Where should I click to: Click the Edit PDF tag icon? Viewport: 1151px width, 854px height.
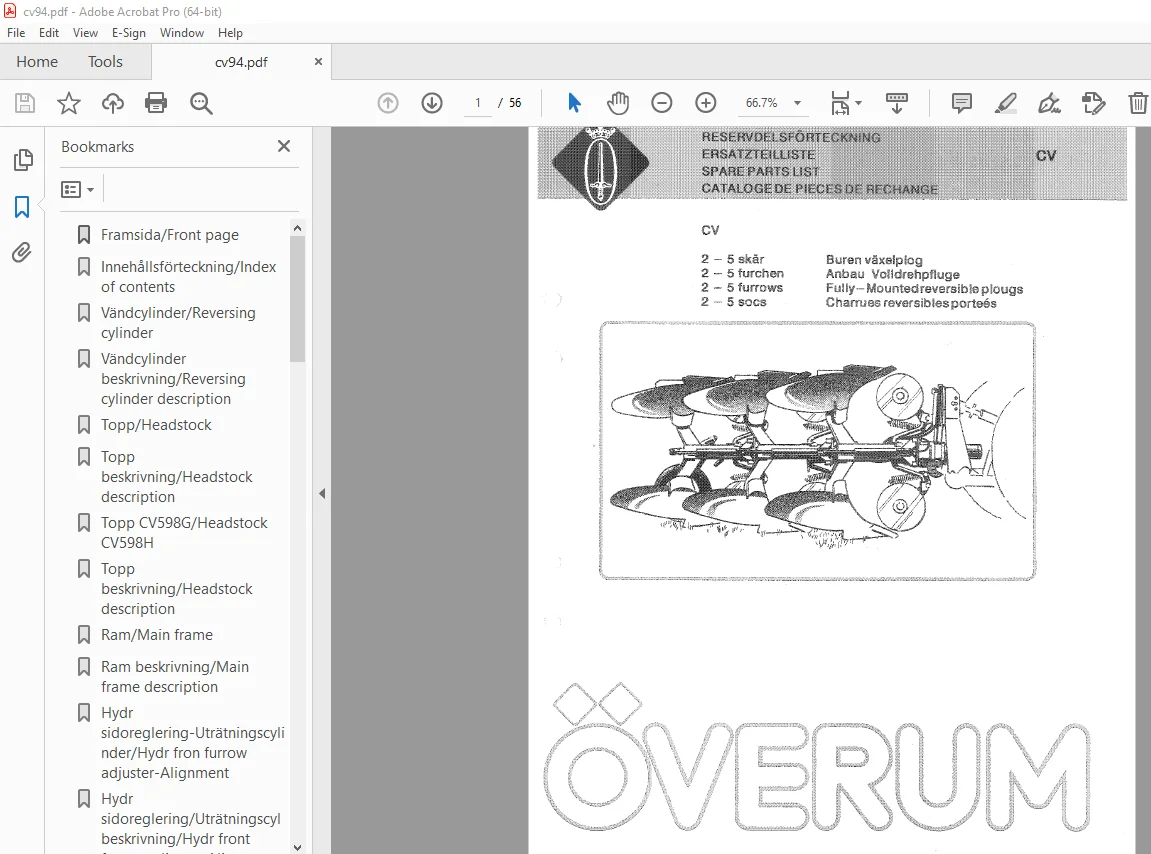tap(1093, 103)
